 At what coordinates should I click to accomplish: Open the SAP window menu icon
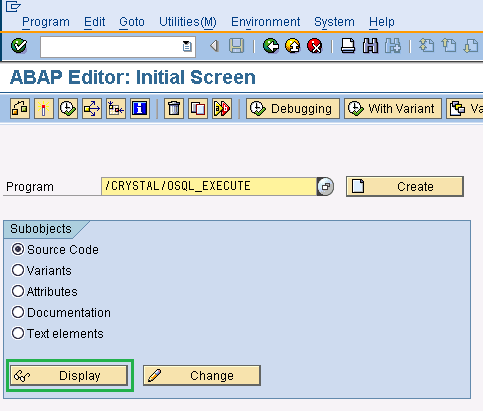point(13,6)
